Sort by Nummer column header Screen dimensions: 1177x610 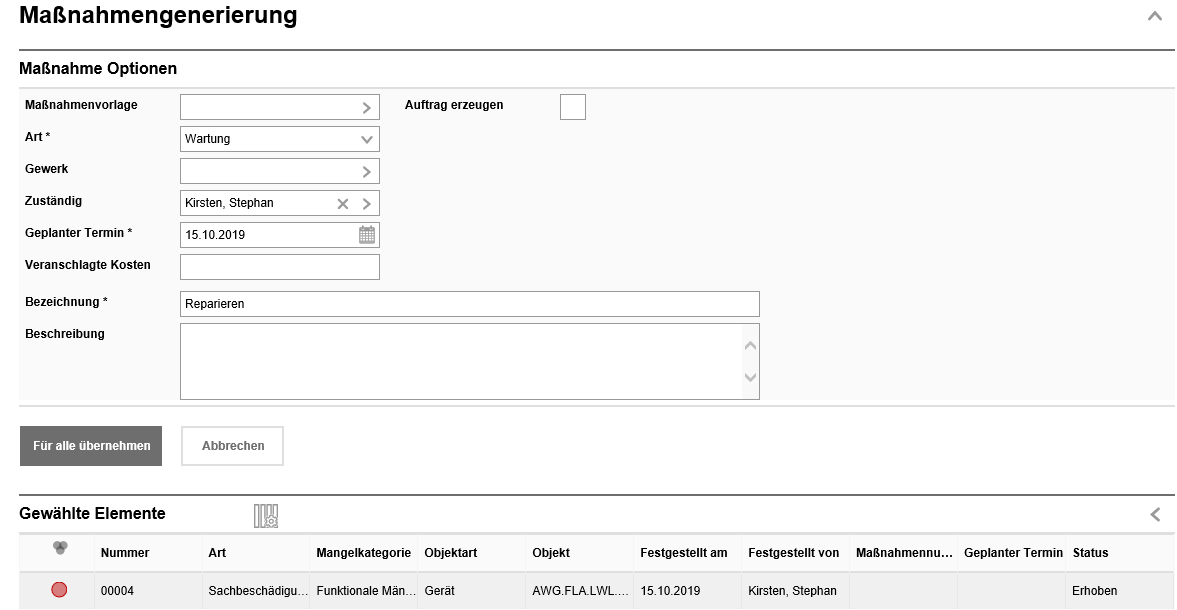click(x=125, y=553)
